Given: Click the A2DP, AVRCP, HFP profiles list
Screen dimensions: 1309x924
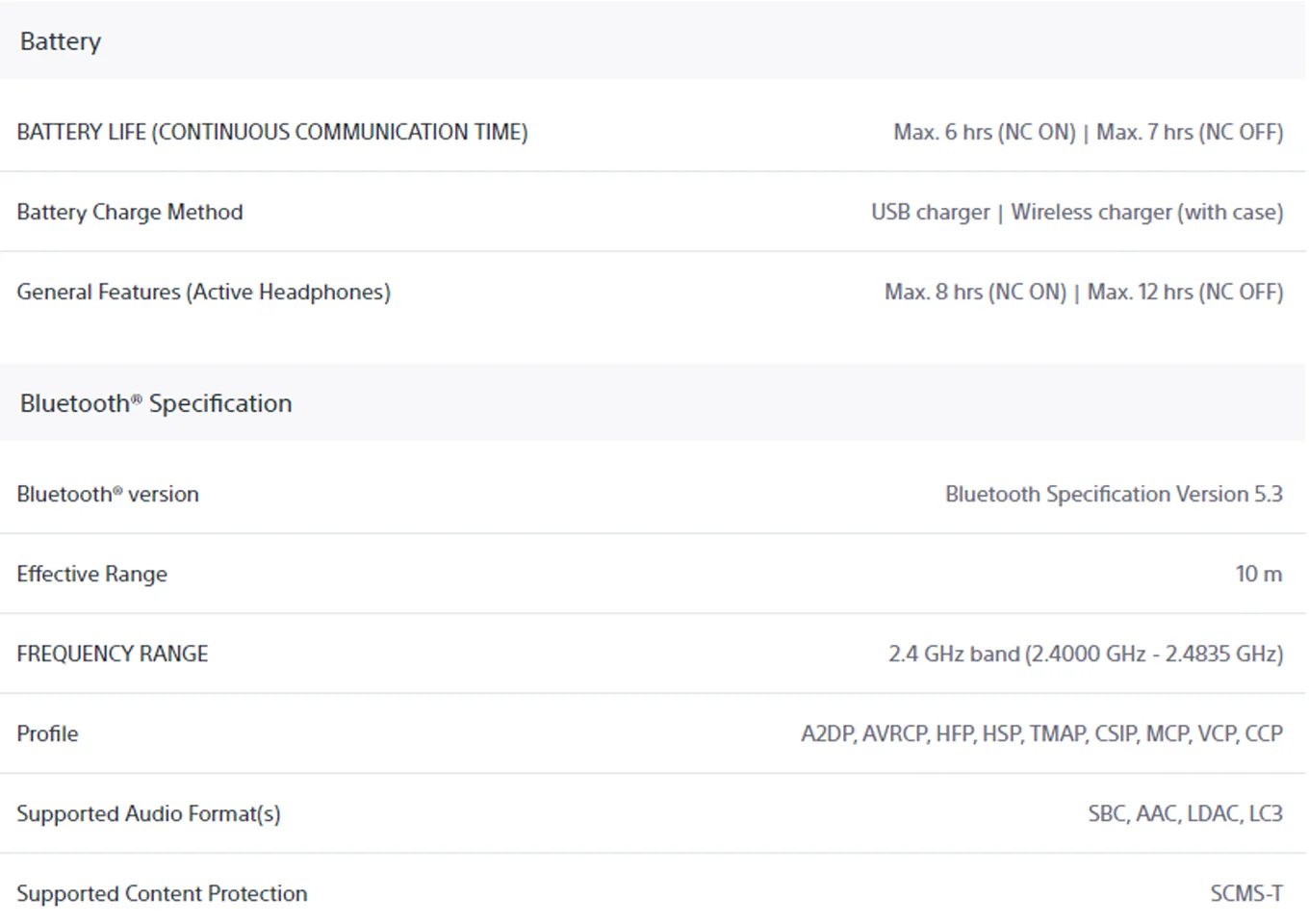Looking at the screenshot, I should (x=1042, y=733).
